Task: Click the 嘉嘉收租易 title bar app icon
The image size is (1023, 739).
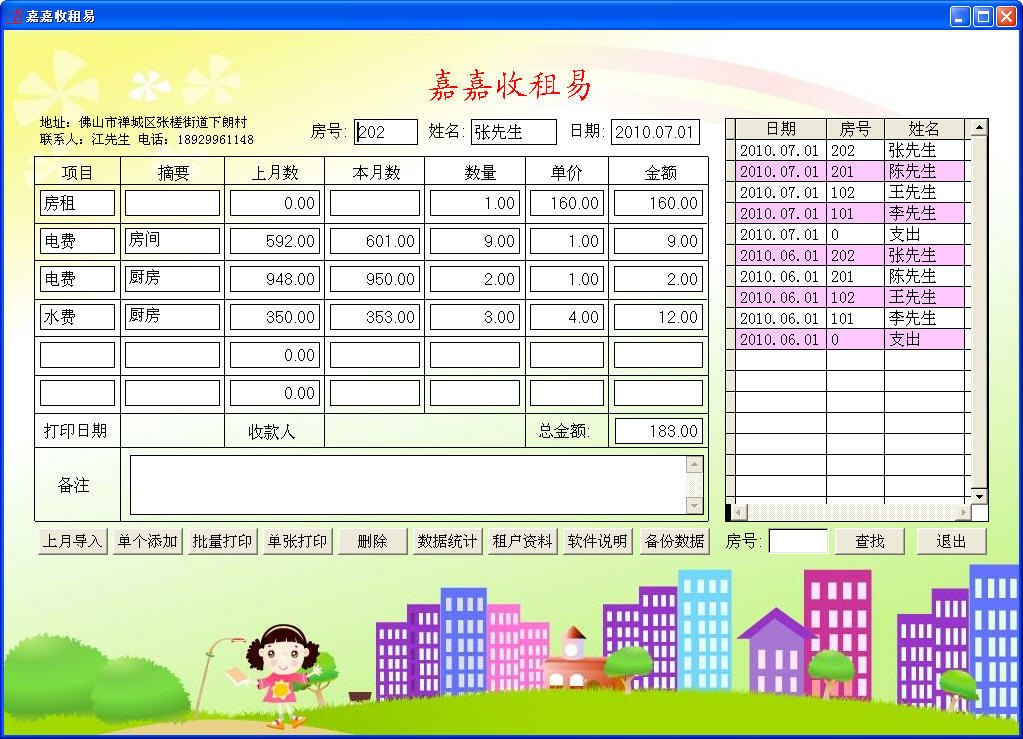Action: pyautogui.click(x=14, y=16)
